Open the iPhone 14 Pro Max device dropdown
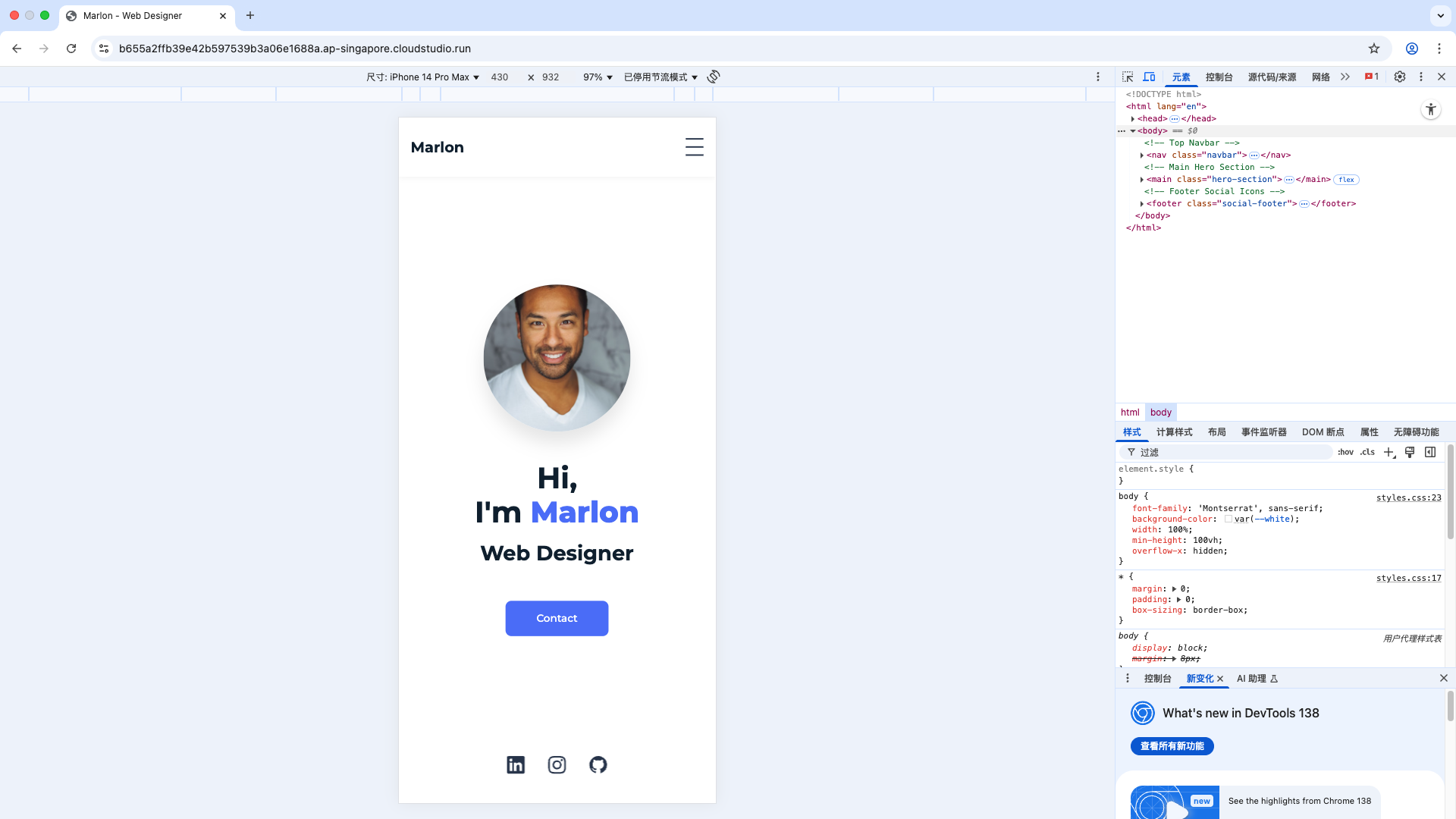The height and width of the screenshot is (819, 1456). [422, 77]
